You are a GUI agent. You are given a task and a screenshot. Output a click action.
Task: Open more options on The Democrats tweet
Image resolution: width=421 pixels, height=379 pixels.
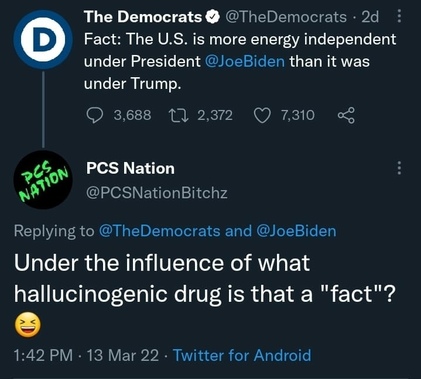400,16
